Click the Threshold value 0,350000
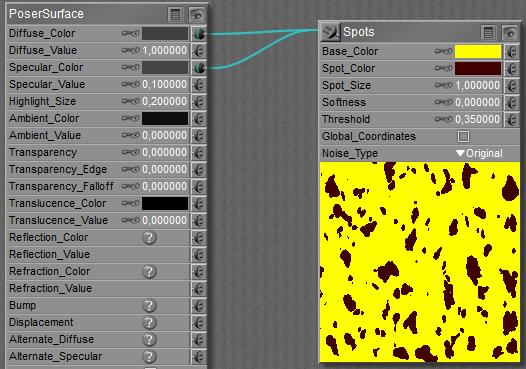Screen dimensions: 526x369 477,119
